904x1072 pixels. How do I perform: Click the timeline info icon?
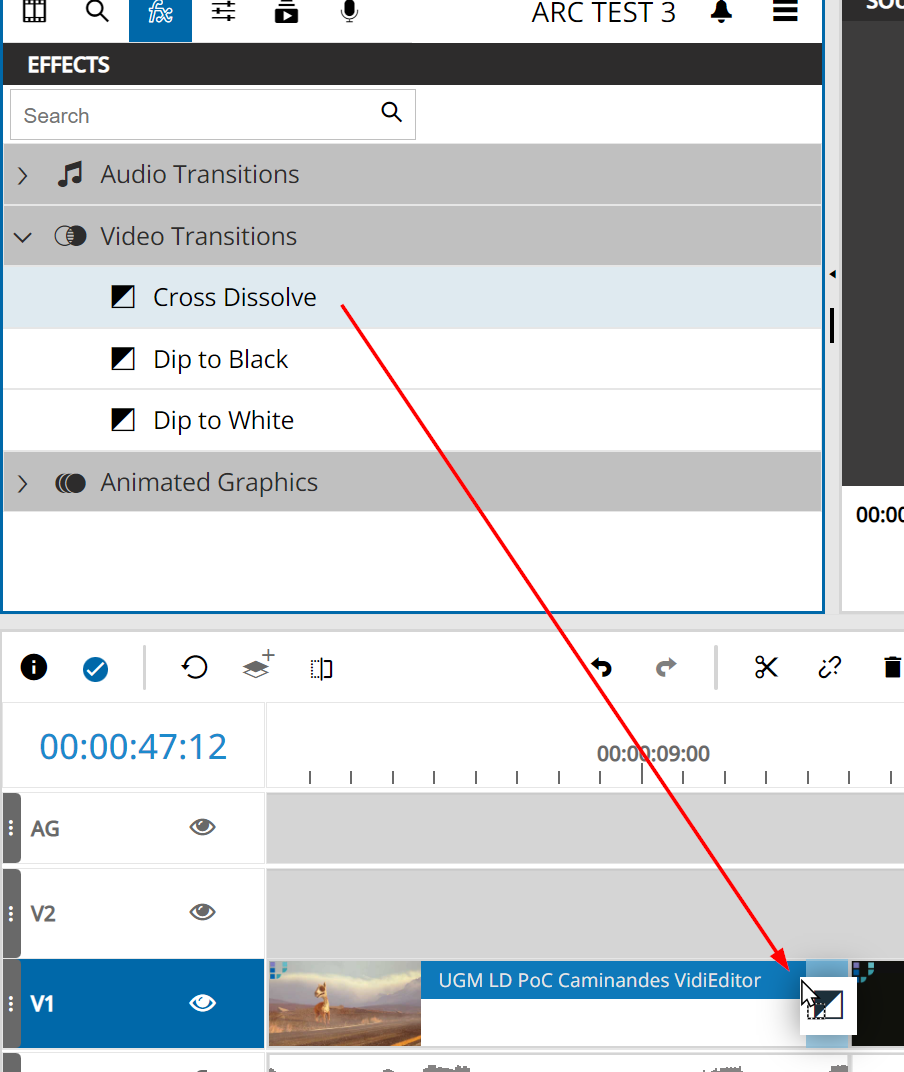pos(34,667)
